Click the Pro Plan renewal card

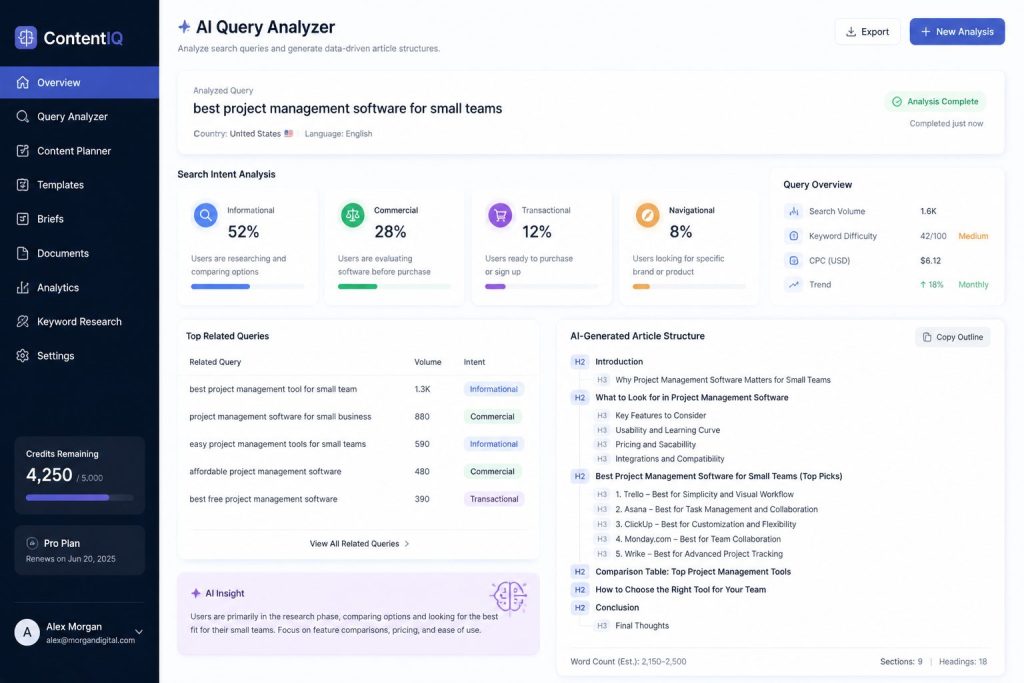[80, 550]
